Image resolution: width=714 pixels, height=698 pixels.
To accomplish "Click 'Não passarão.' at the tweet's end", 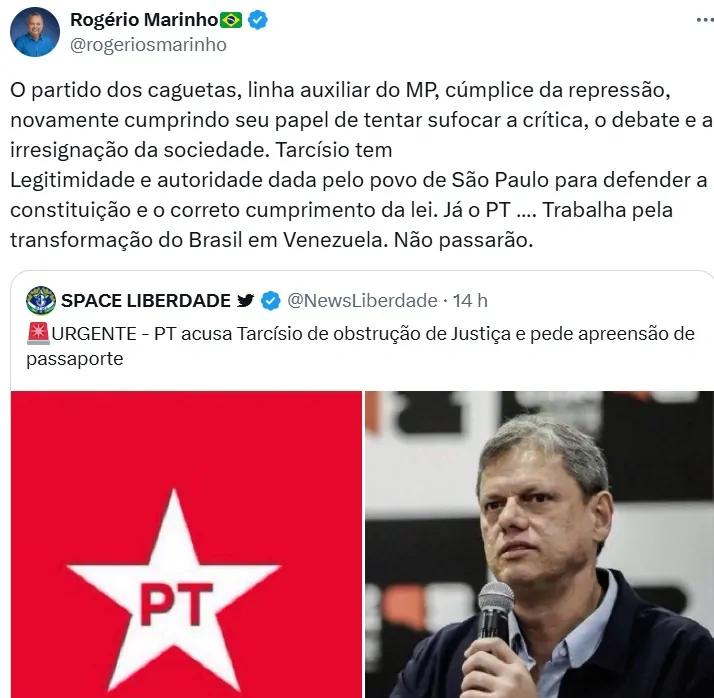I will click(463, 240).
